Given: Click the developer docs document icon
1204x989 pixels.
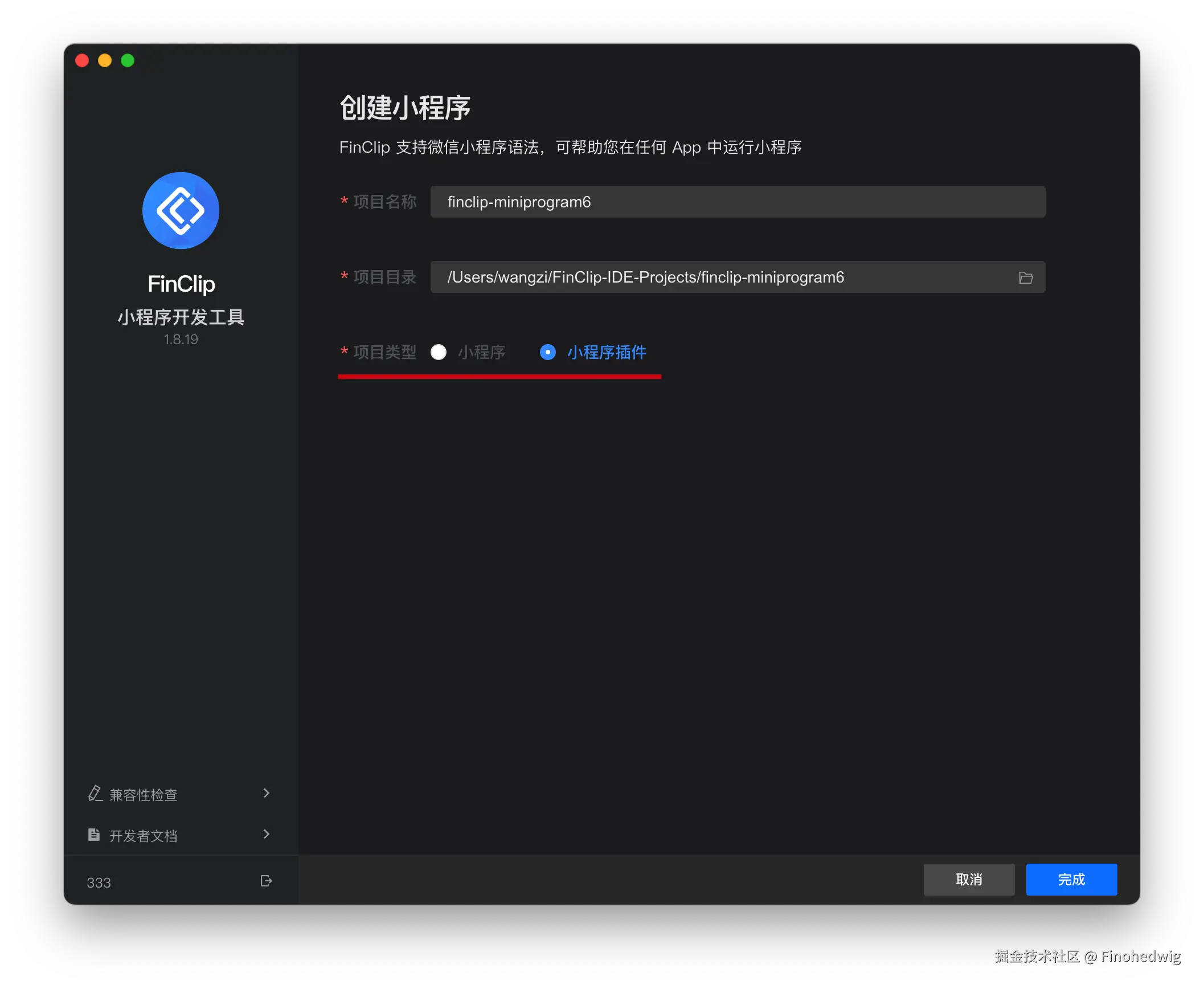Looking at the screenshot, I should (94, 835).
